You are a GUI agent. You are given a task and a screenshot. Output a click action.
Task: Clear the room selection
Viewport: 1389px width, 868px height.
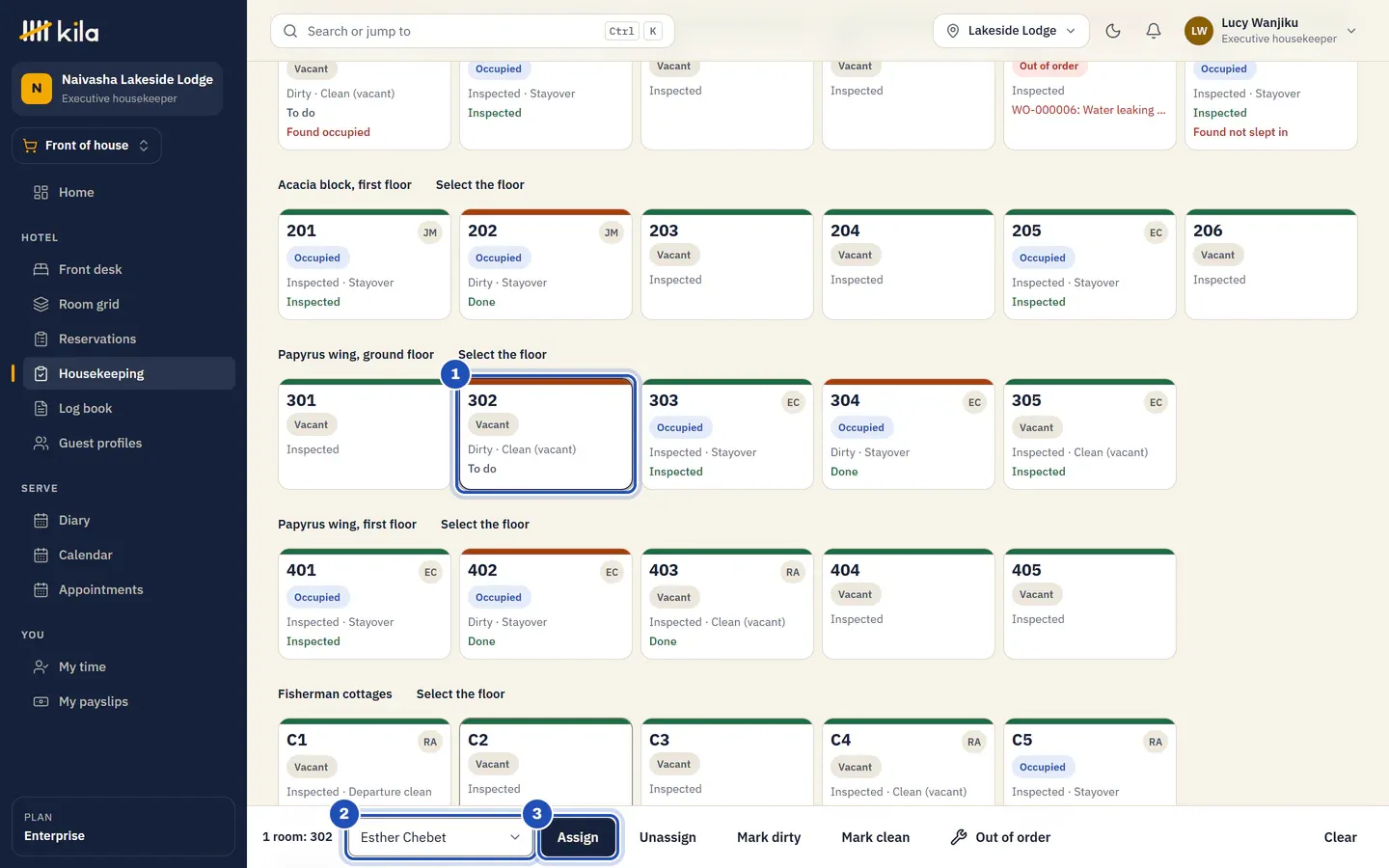1340,837
